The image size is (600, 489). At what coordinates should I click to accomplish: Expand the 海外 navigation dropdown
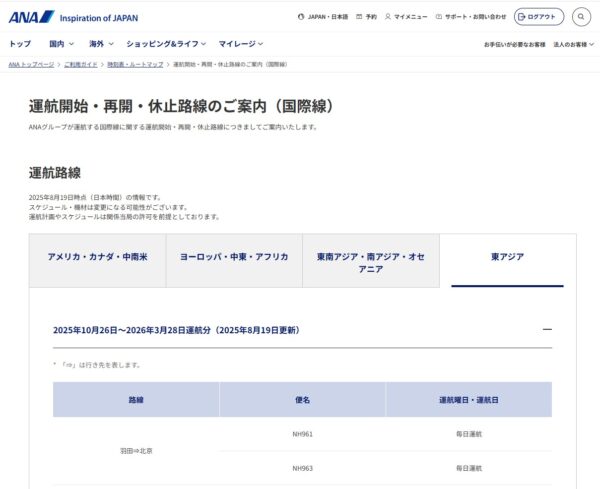pyautogui.click(x=101, y=44)
